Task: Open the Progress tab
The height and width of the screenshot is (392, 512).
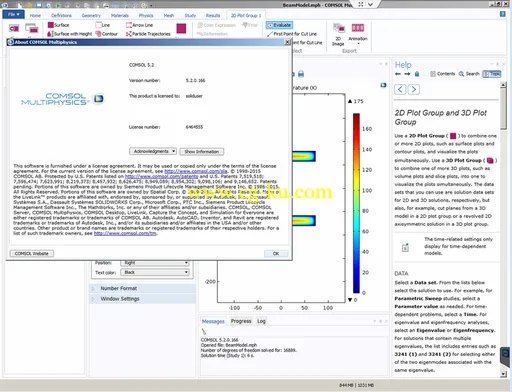Action: point(241,321)
